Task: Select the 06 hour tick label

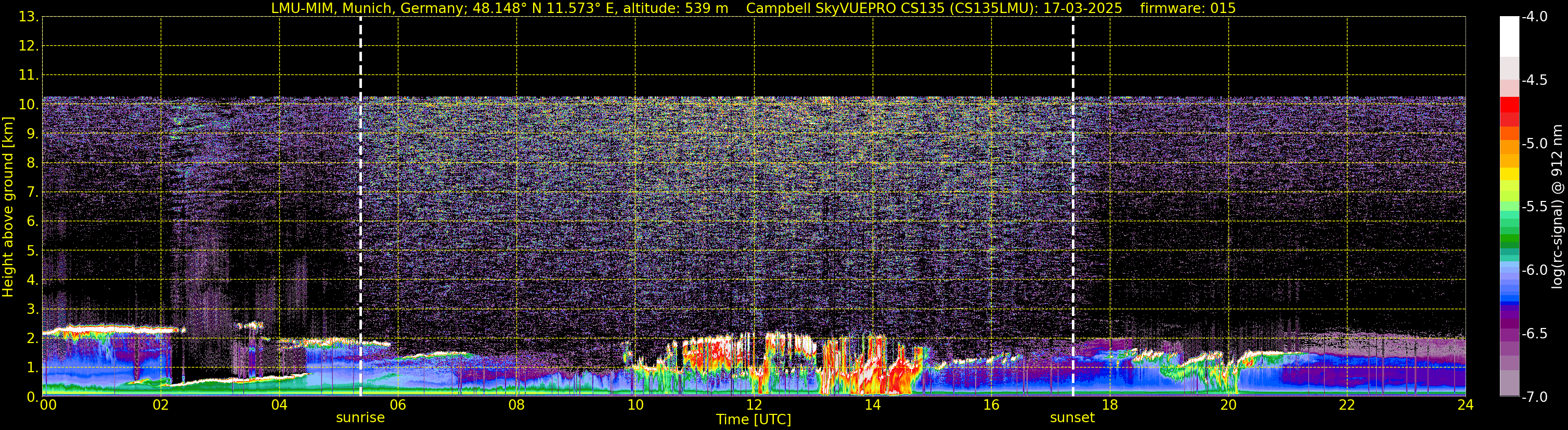Action: tap(398, 405)
